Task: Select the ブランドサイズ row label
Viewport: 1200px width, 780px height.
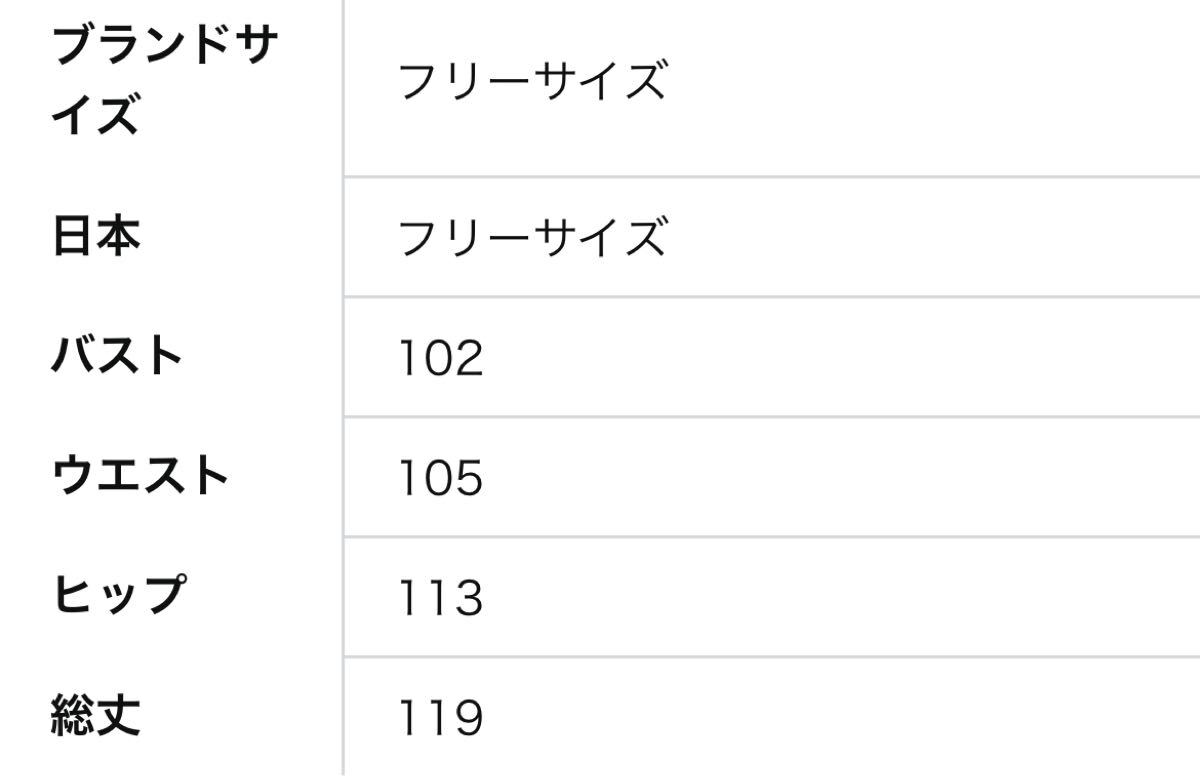Action: [164, 82]
